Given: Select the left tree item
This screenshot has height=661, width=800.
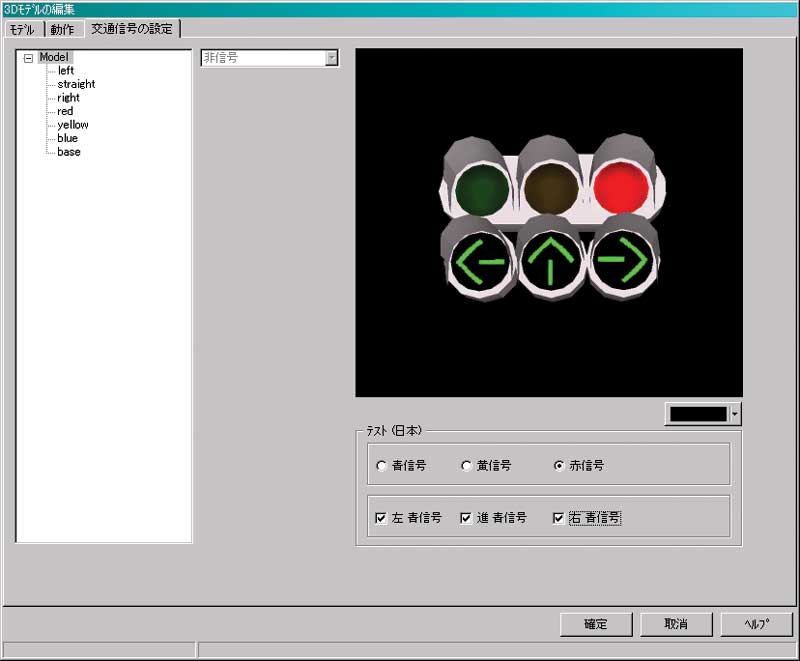Looking at the screenshot, I should tap(66, 70).
